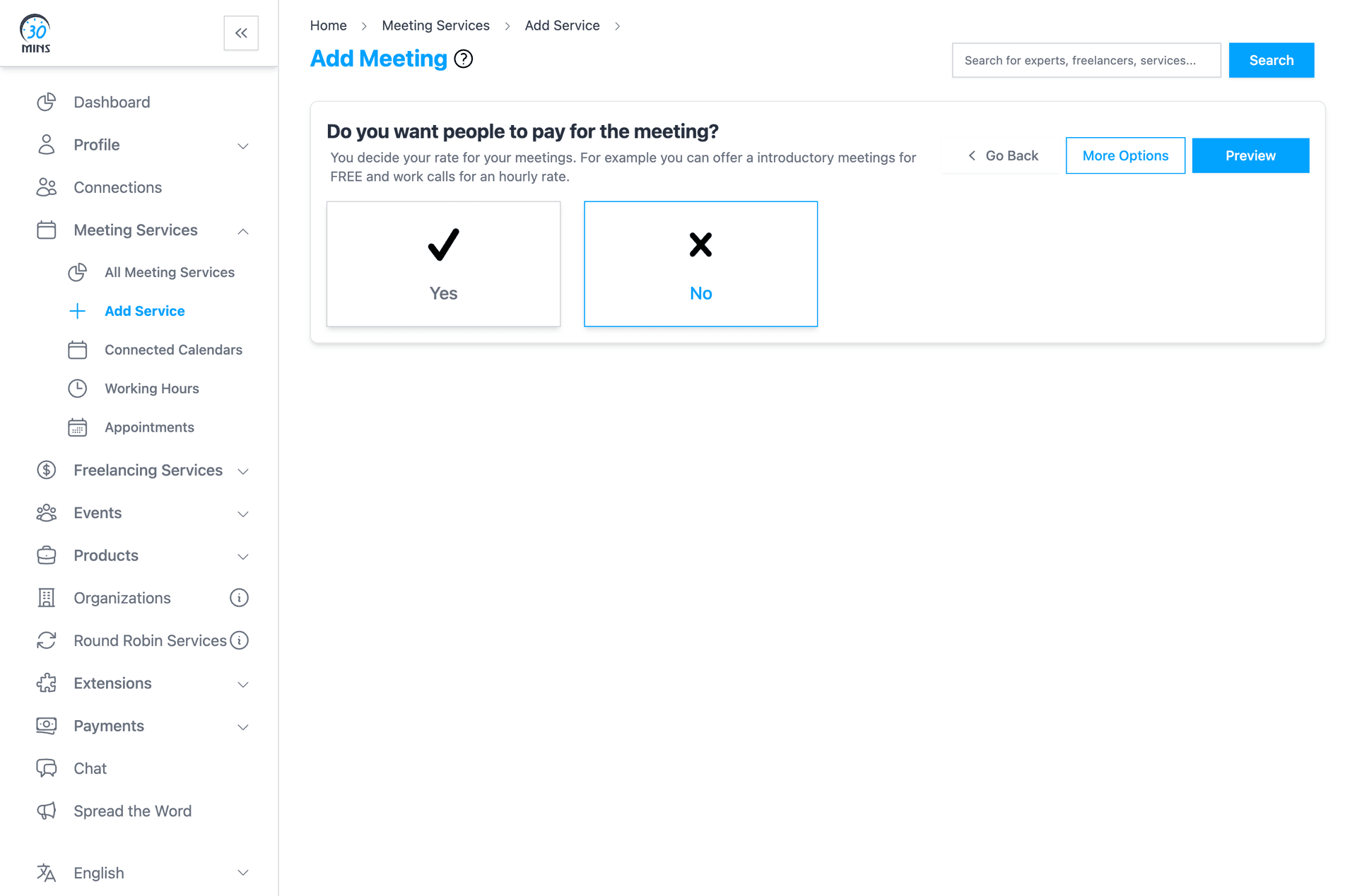1357x896 pixels.
Task: Click the Preview button
Action: click(x=1250, y=155)
